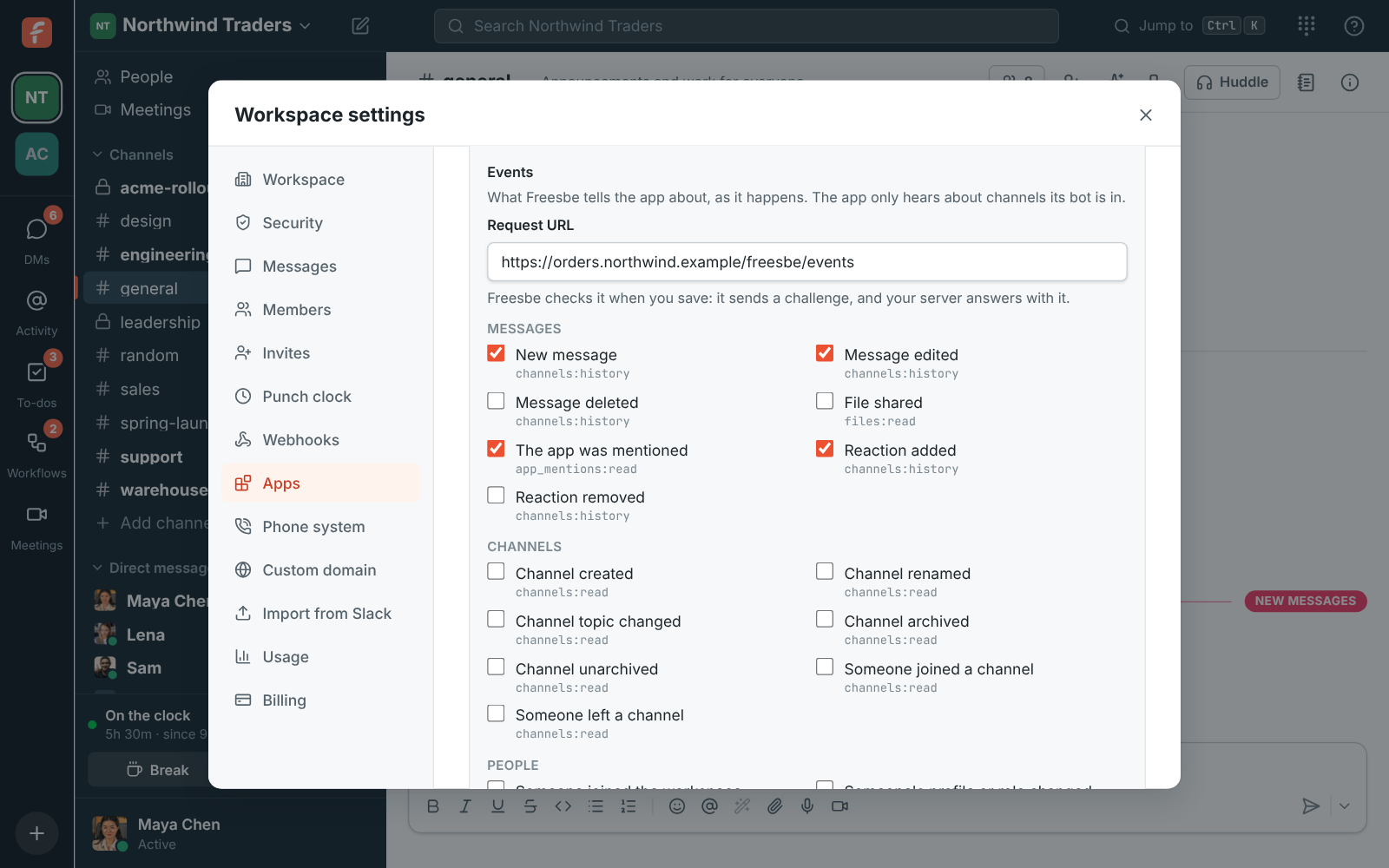Viewport: 1389px width, 868px height.
Task: Switch to the AC workspace avatar
Action: (x=36, y=154)
